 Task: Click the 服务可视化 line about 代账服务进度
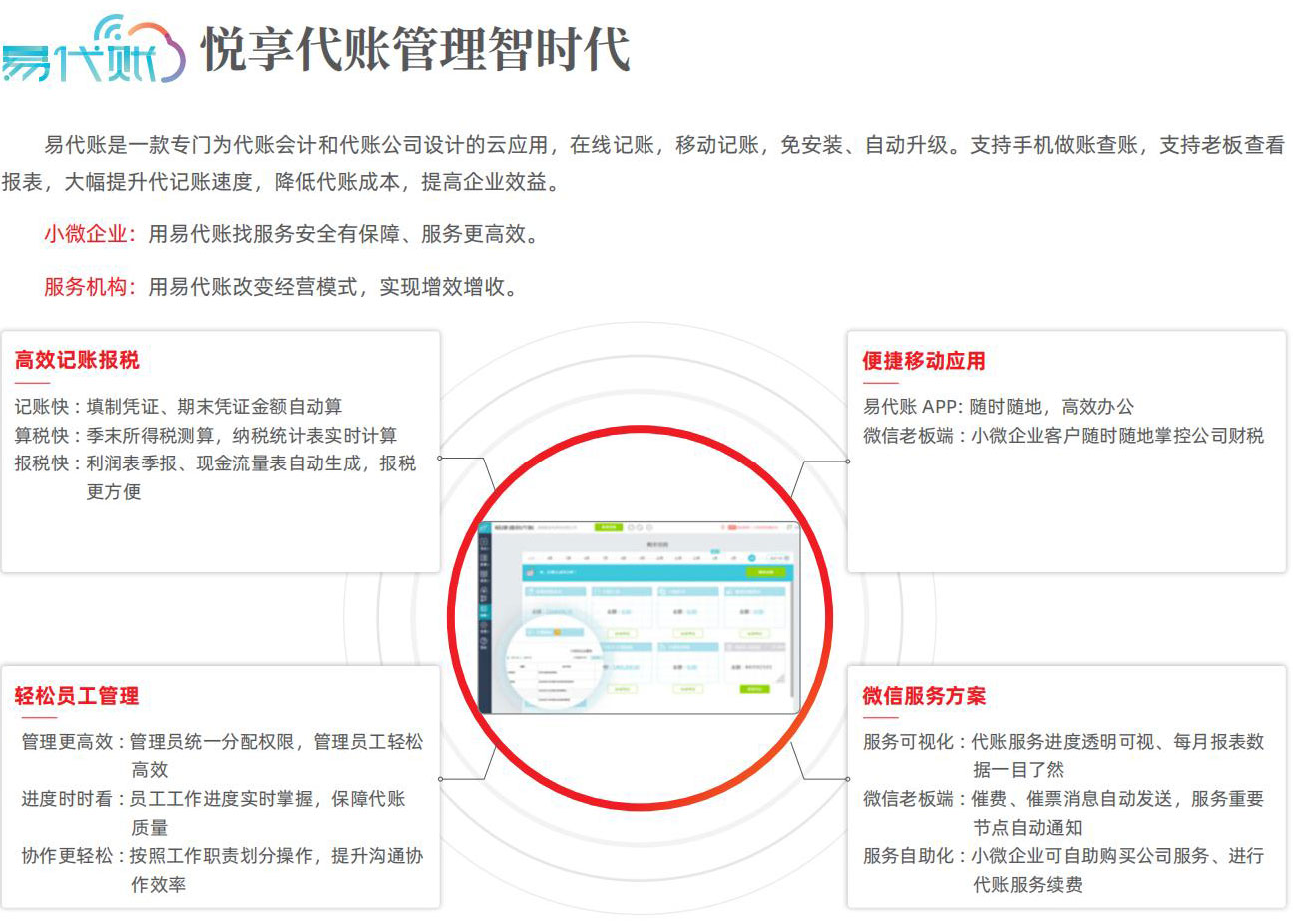[x=1063, y=755]
